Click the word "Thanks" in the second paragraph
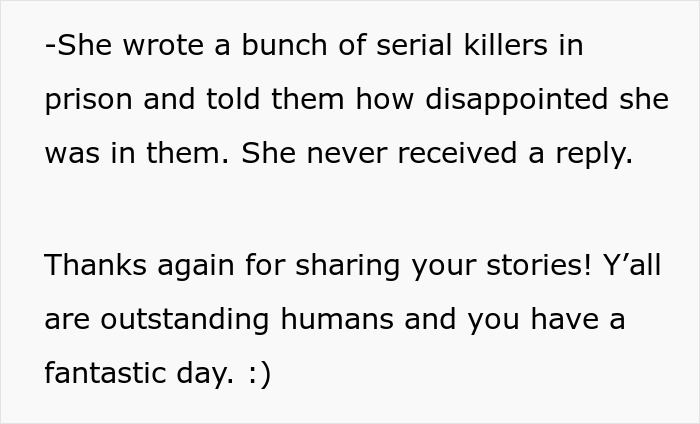Image resolution: width=700 pixels, height=424 pixels. click(96, 265)
